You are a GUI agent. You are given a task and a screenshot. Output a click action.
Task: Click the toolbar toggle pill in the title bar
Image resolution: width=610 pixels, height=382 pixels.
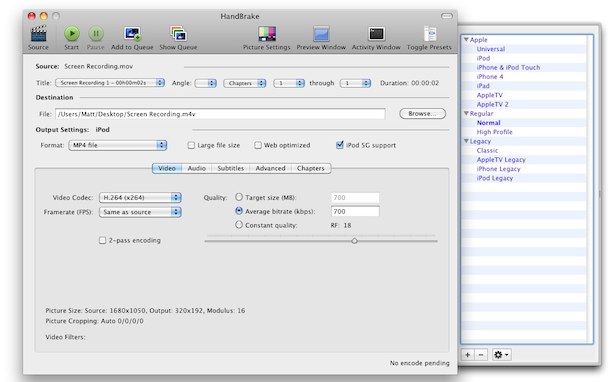pos(447,16)
